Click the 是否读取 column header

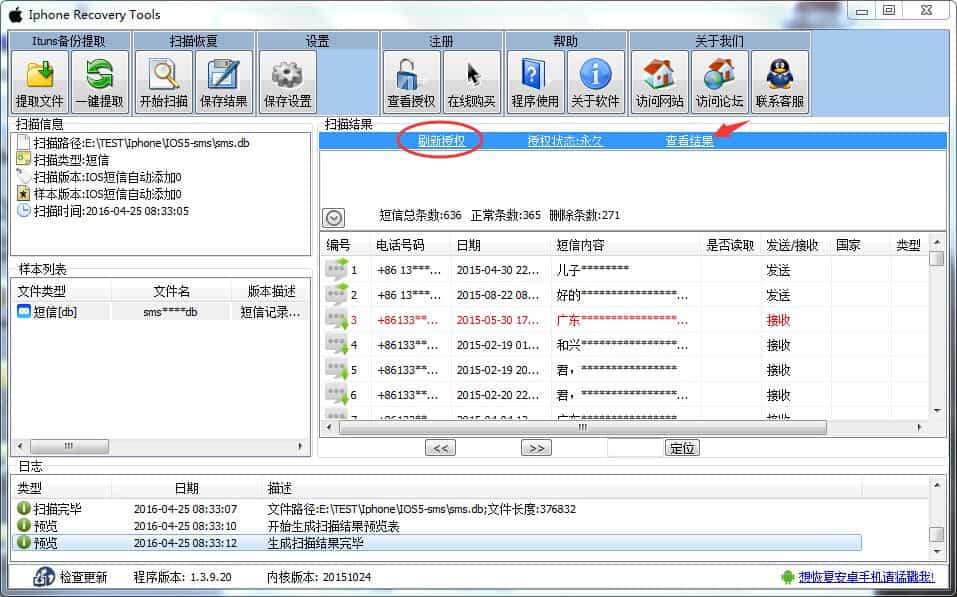731,245
